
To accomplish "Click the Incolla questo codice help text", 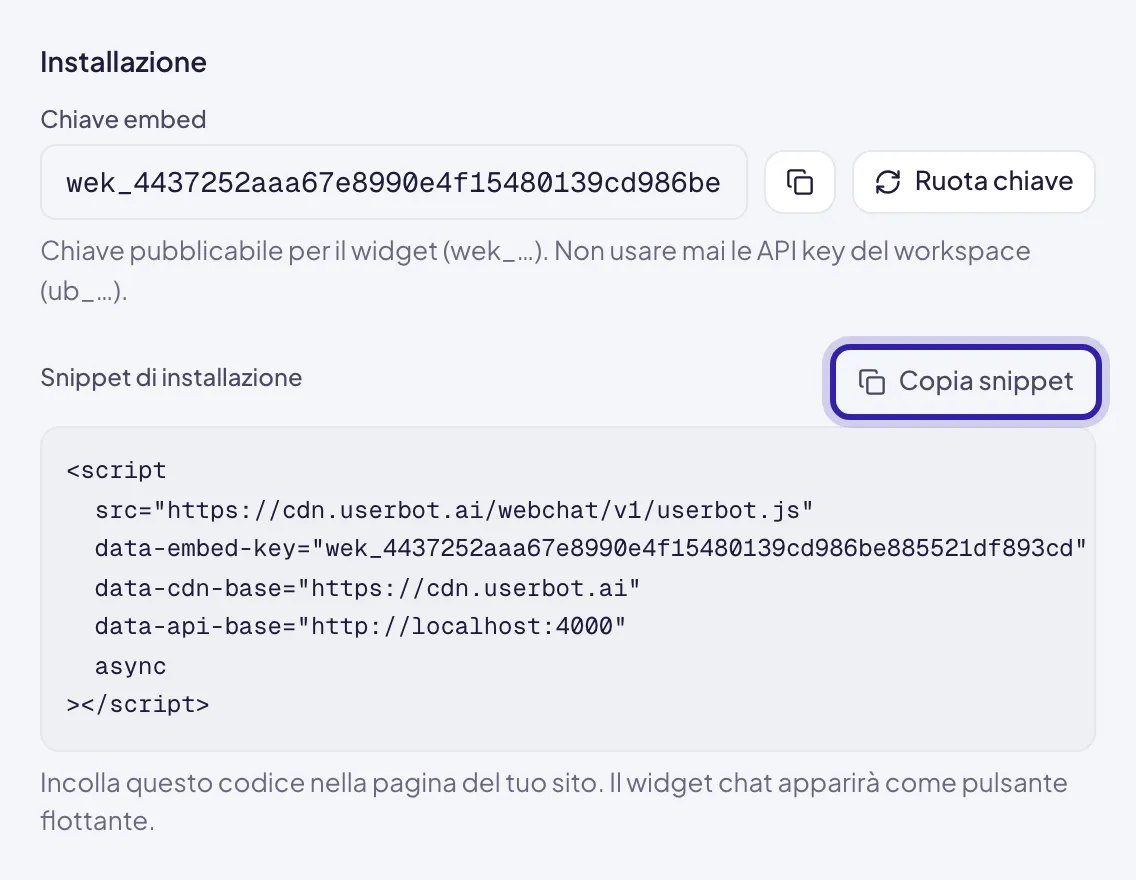I will click(554, 802).
